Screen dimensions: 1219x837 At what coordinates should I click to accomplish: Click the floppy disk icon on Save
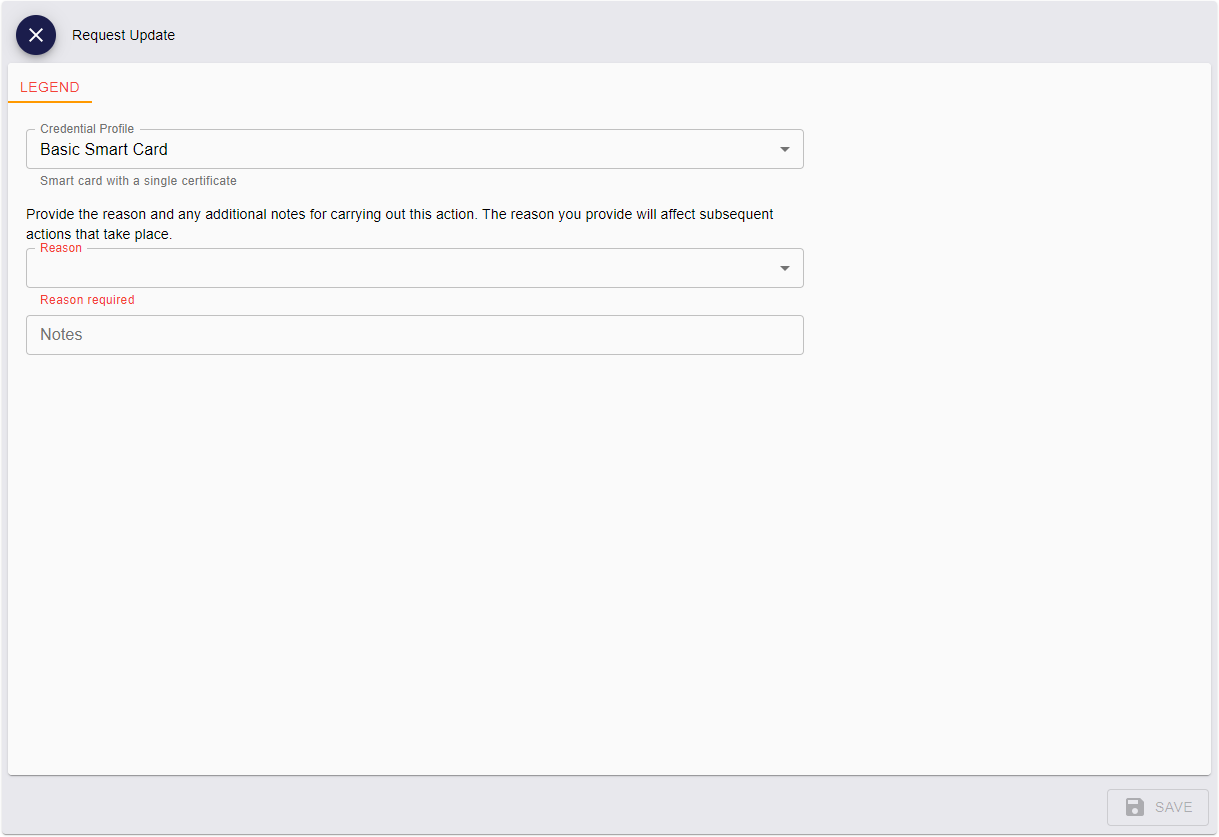[x=1134, y=807]
